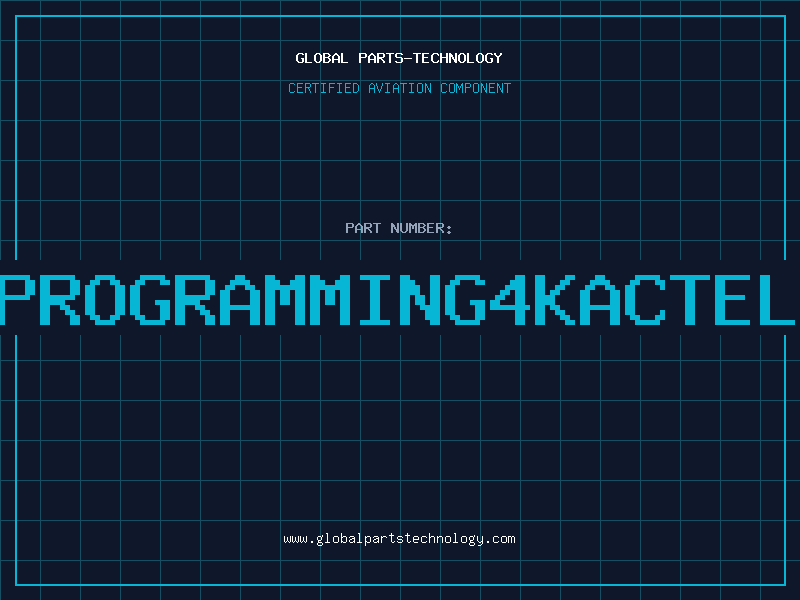Click the part number PROGRAMMING4KACTEL
Screen dimensions: 800x600
pos(398,299)
